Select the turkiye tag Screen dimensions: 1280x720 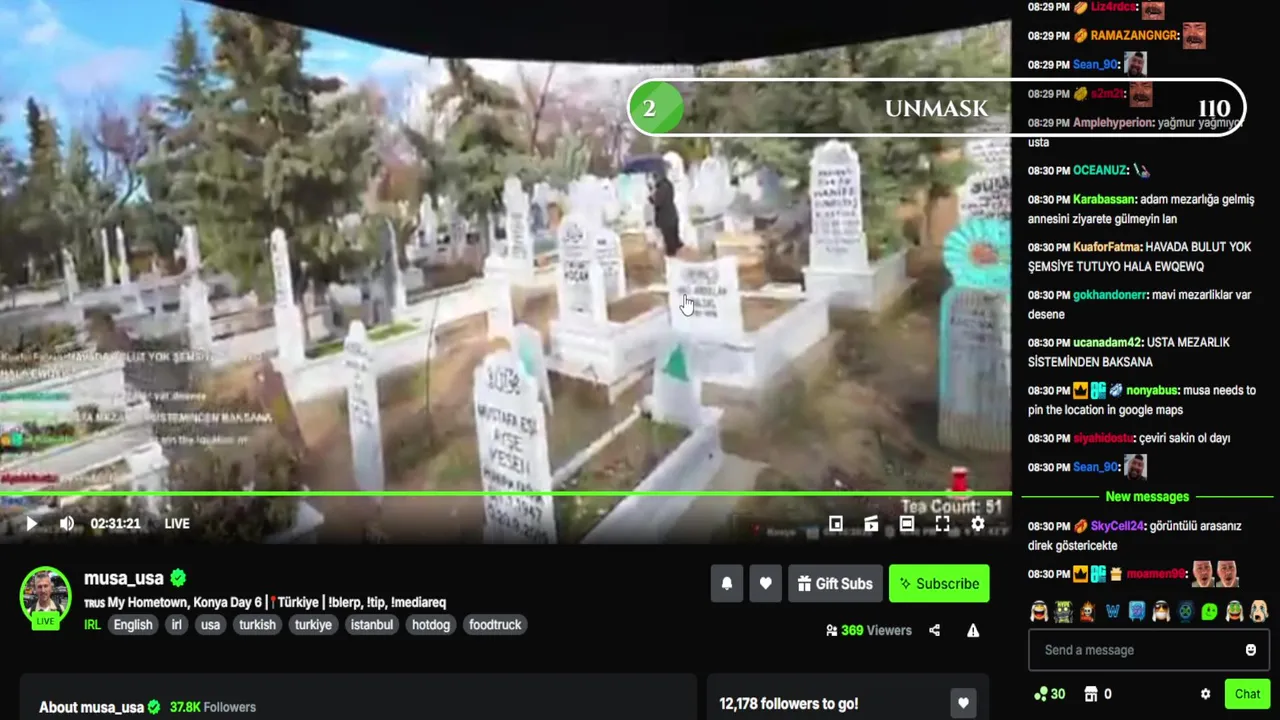coord(313,624)
